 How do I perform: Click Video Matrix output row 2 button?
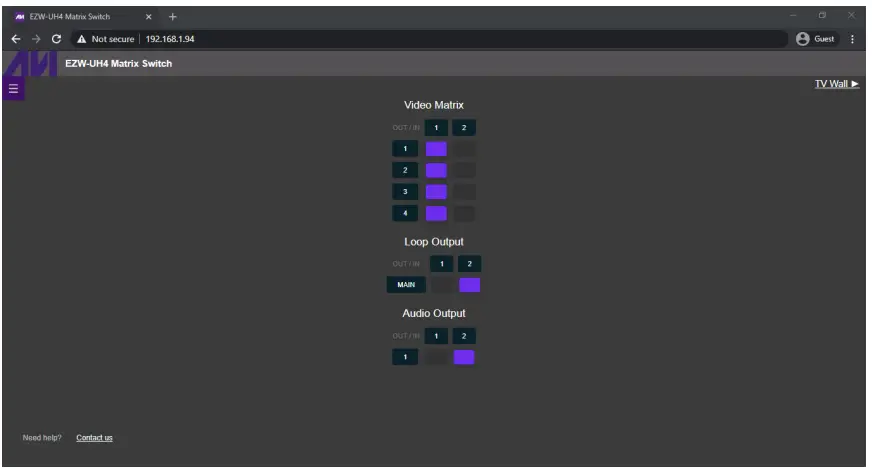(405, 170)
